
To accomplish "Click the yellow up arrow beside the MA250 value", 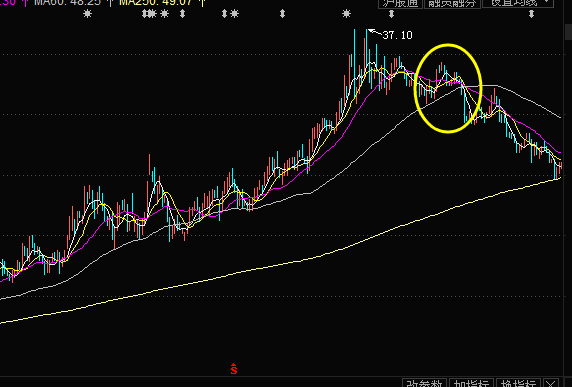I will coord(203,3).
